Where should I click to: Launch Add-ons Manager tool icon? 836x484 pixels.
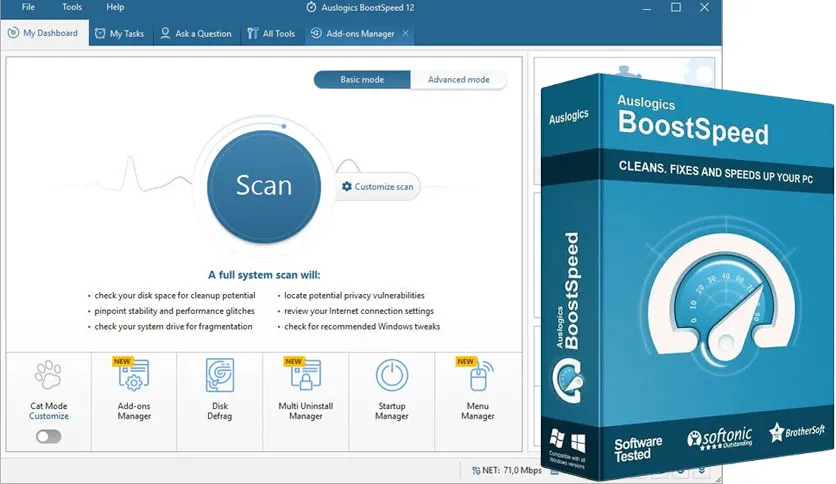pos(134,375)
